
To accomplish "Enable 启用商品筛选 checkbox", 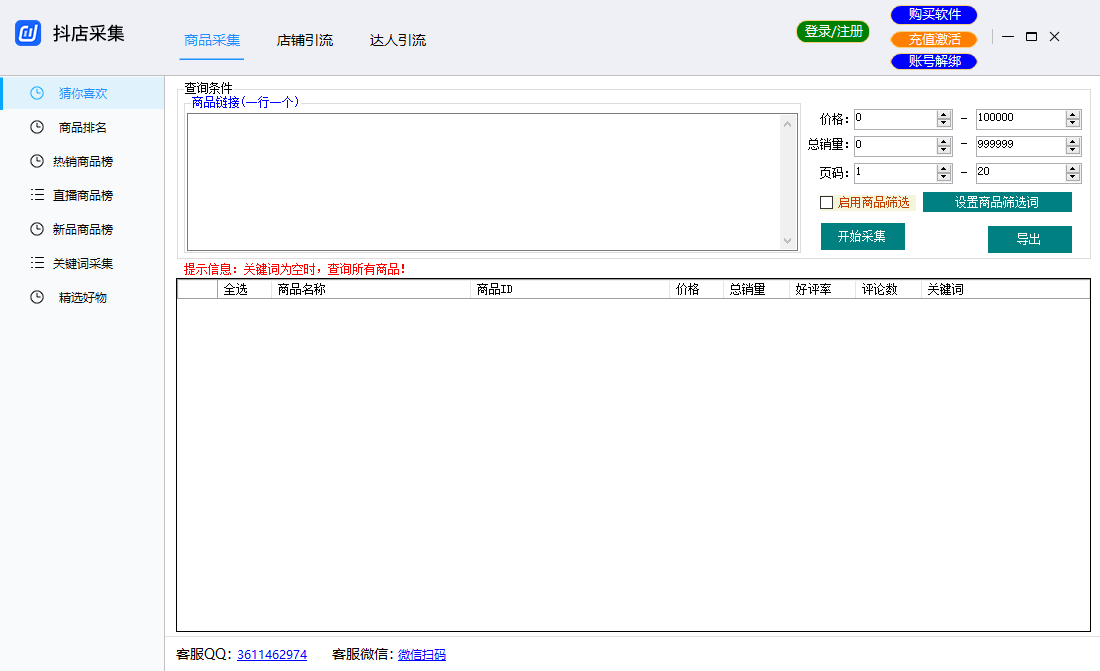I will click(827, 202).
